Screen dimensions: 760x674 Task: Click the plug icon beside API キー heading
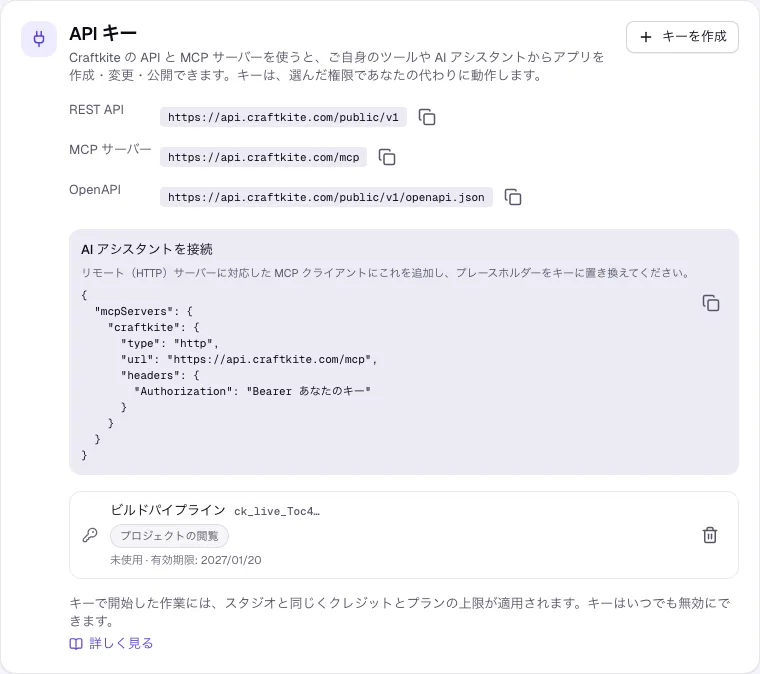[x=39, y=39]
